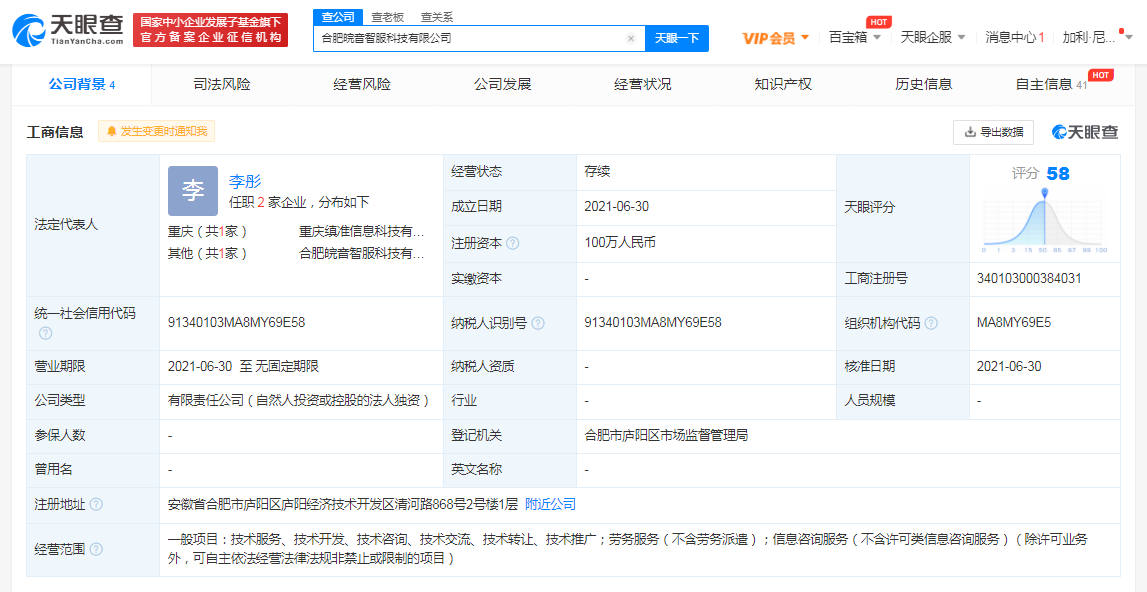Open the 附近公司 link

click(551, 504)
